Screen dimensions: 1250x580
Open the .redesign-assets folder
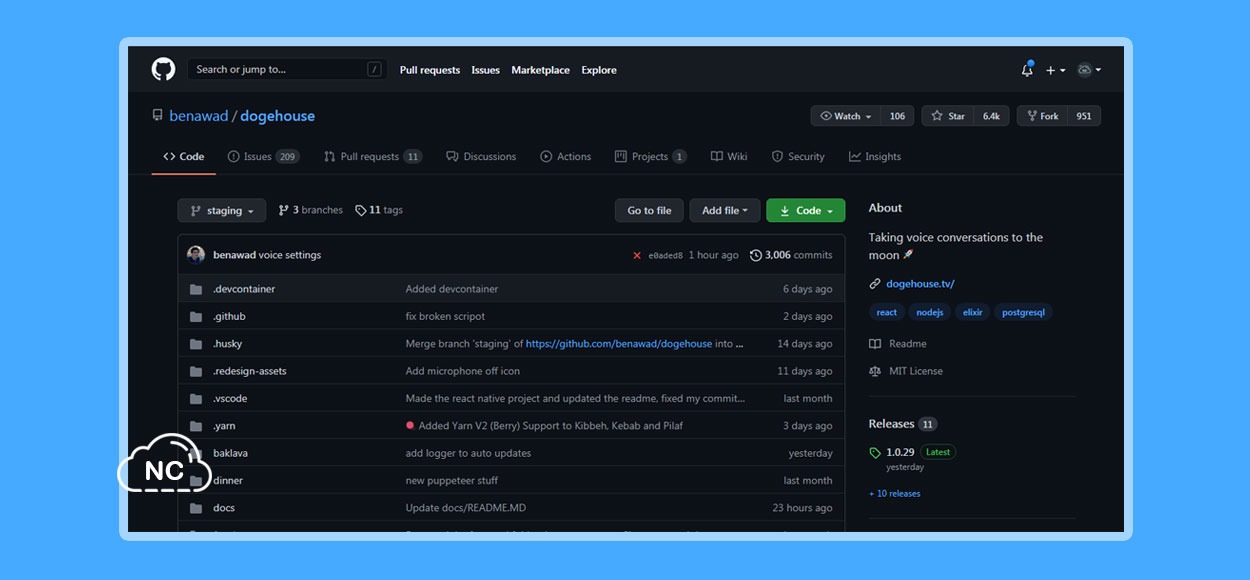pos(250,371)
